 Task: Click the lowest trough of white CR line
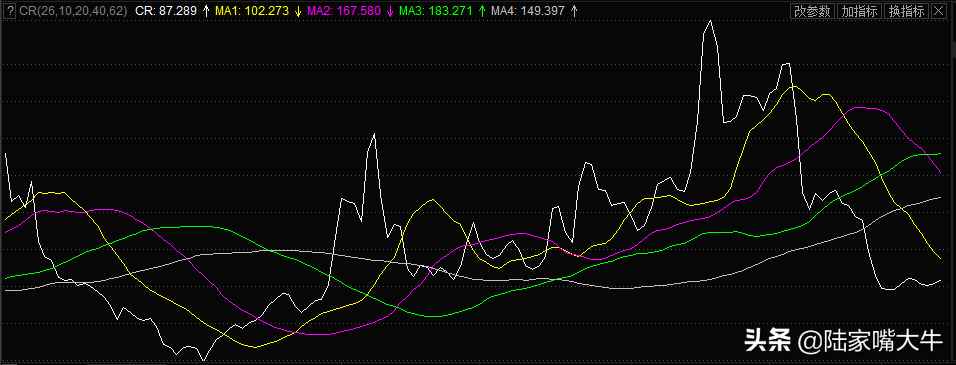pyautogui.click(x=204, y=360)
